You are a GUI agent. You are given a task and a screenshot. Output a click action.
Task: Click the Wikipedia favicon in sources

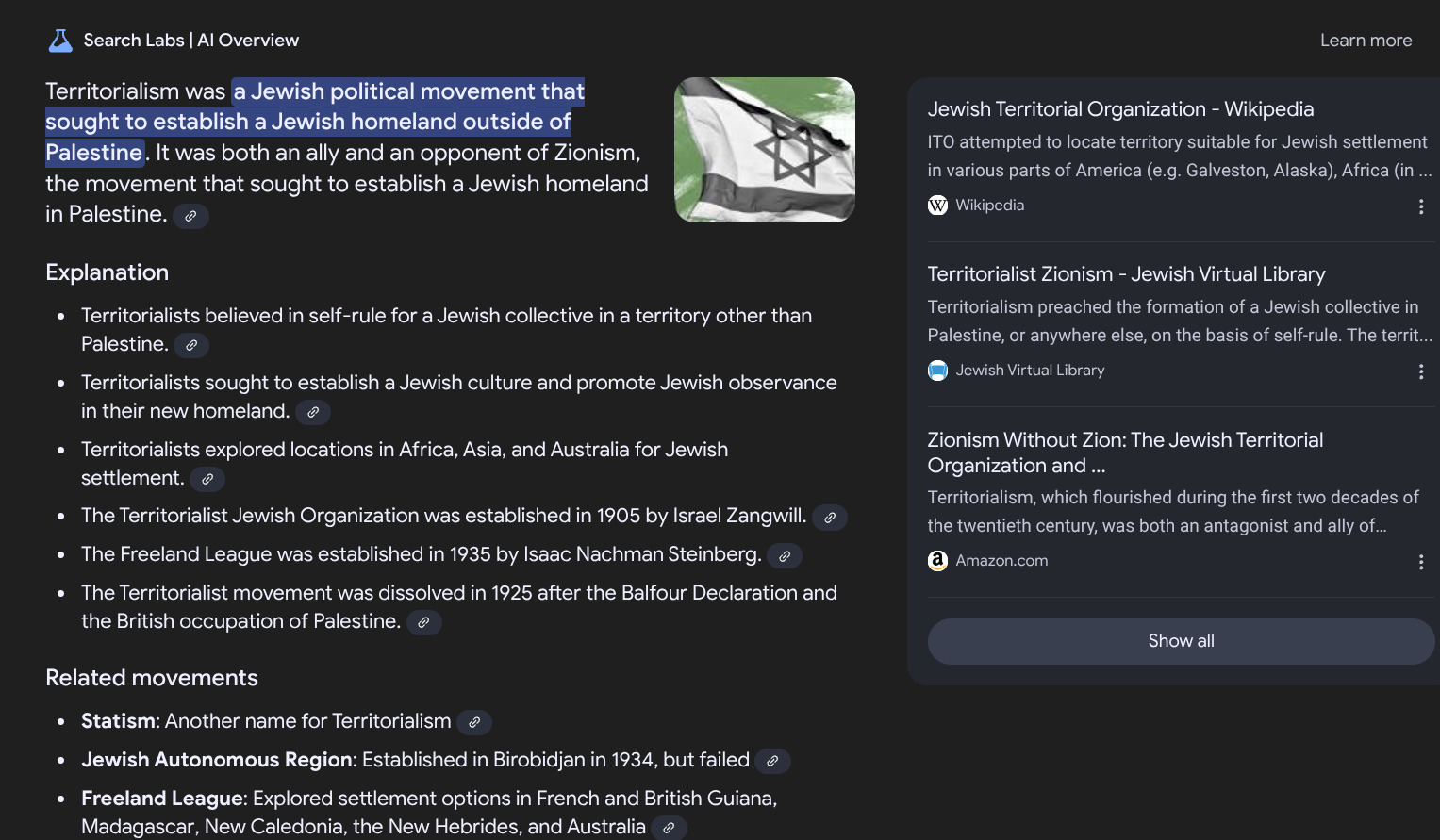pos(937,206)
